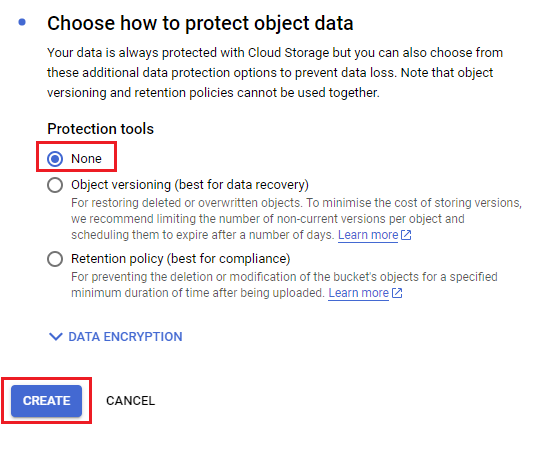536x449 pixels.
Task: Click the object versioning description paragraph
Action: (x=296, y=219)
